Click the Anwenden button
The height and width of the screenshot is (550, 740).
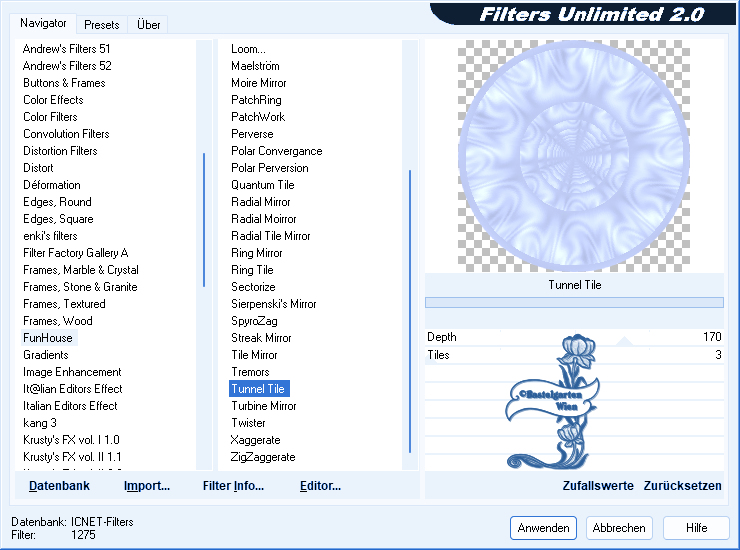[544, 528]
